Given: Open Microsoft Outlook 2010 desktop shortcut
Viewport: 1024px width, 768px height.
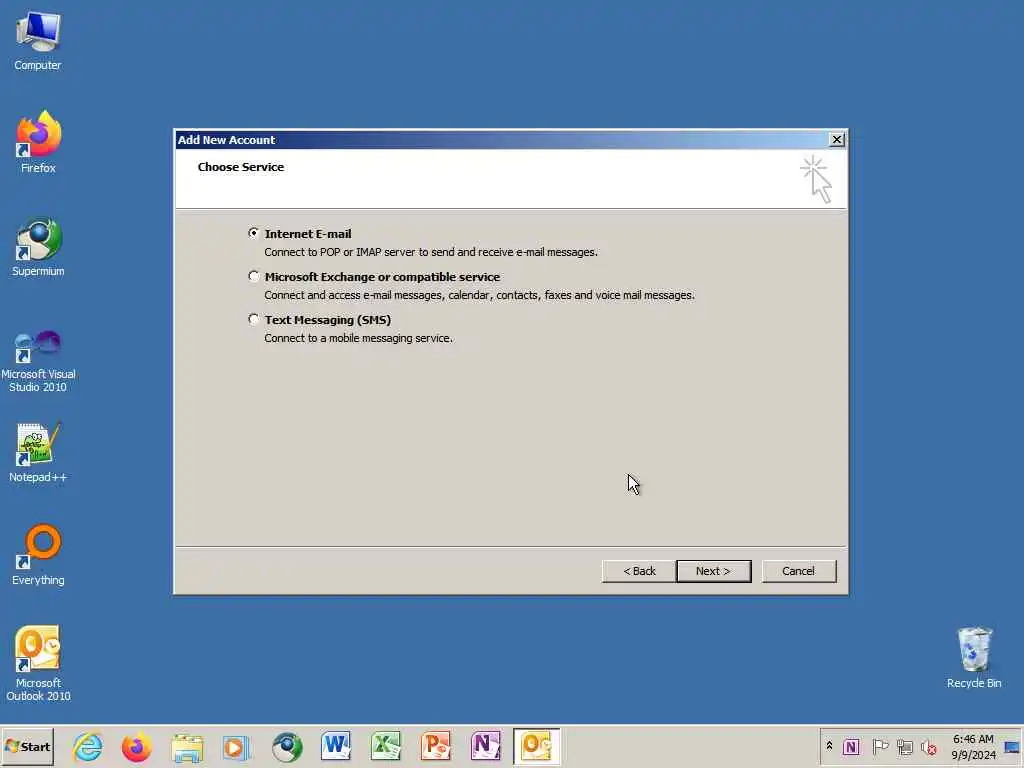Looking at the screenshot, I should point(38,664).
